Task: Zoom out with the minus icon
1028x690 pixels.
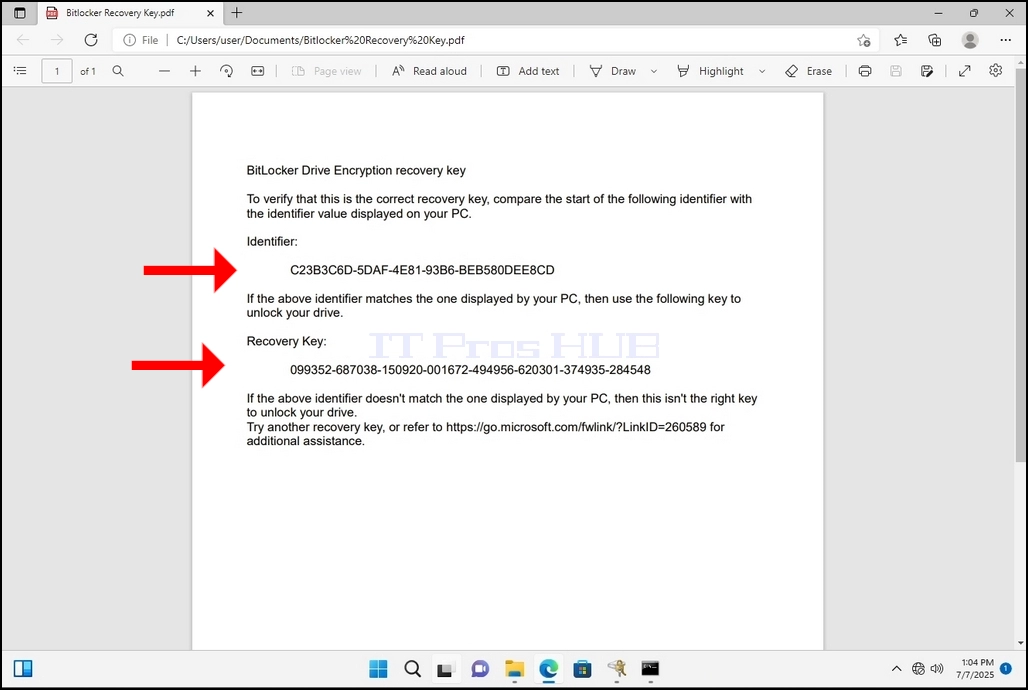Action: tap(165, 71)
